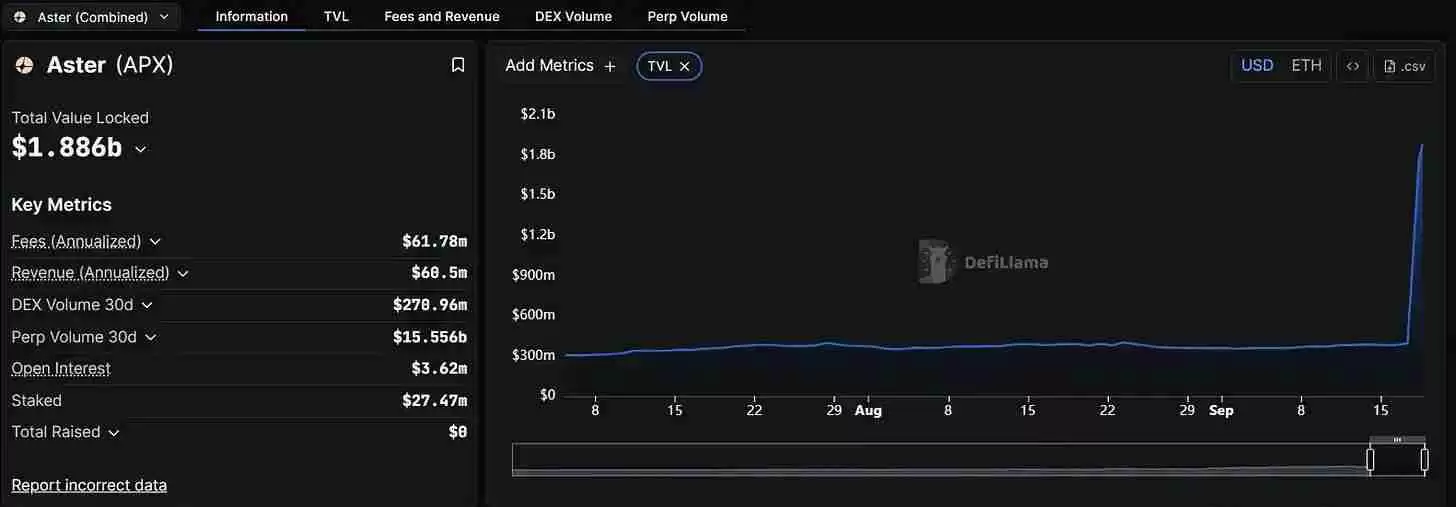The height and width of the screenshot is (507, 1456).
Task: Click the $1.886b TVL value
Action: [x=67, y=148]
